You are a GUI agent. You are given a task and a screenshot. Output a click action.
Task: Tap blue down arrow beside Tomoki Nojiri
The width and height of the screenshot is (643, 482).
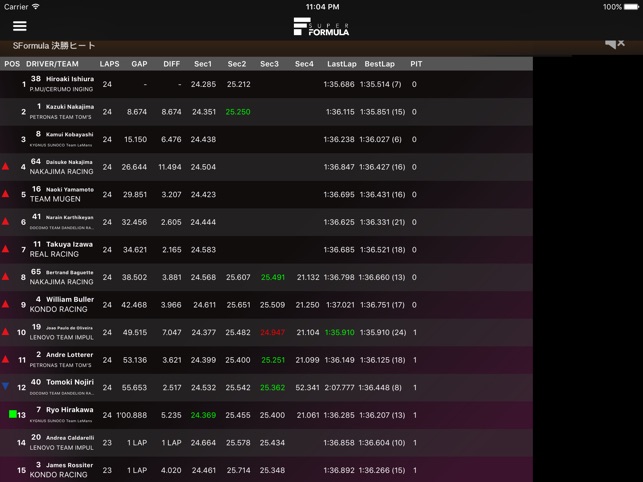click(x=5, y=386)
